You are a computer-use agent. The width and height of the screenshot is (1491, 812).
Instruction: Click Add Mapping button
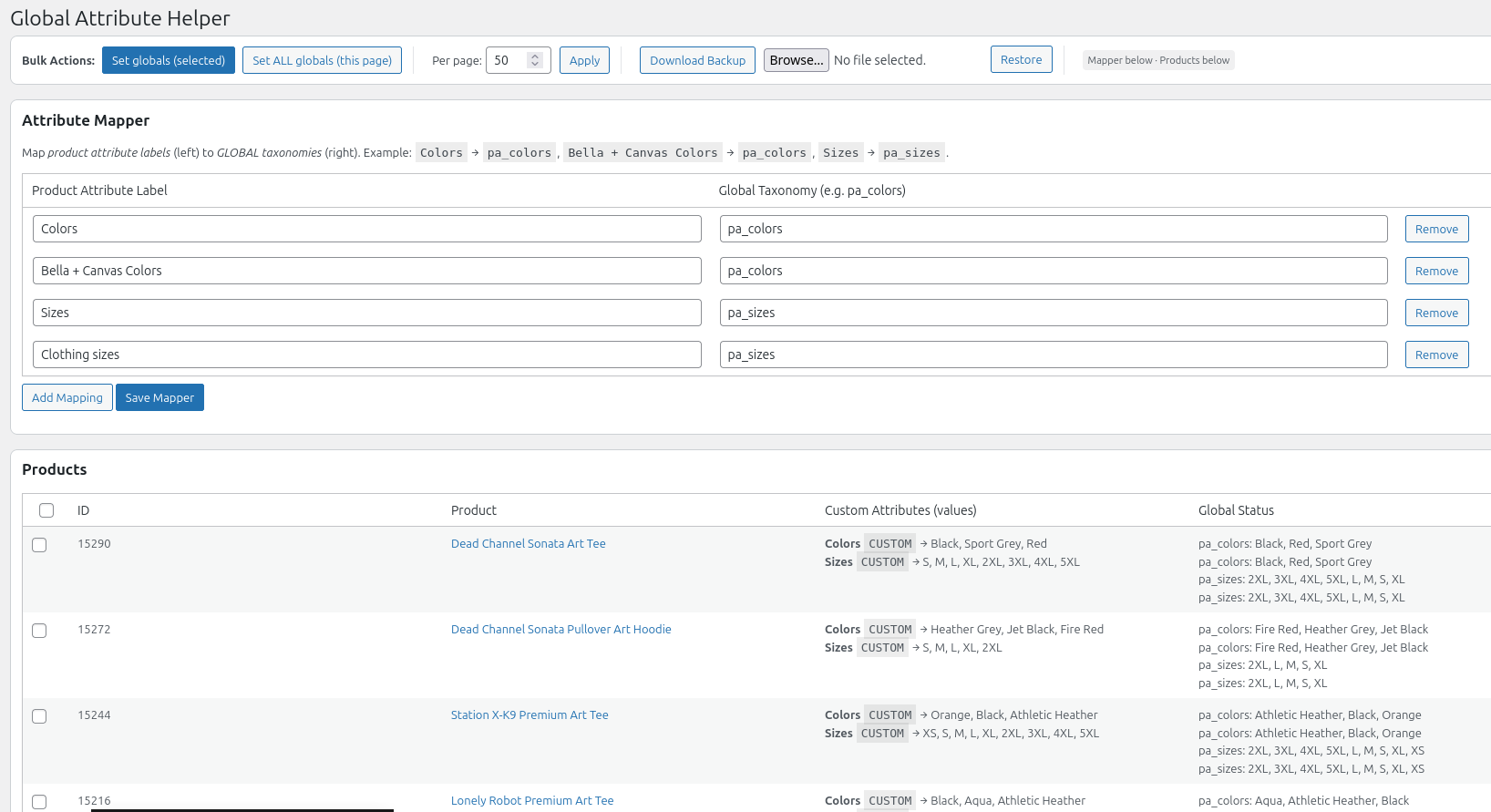[67, 397]
